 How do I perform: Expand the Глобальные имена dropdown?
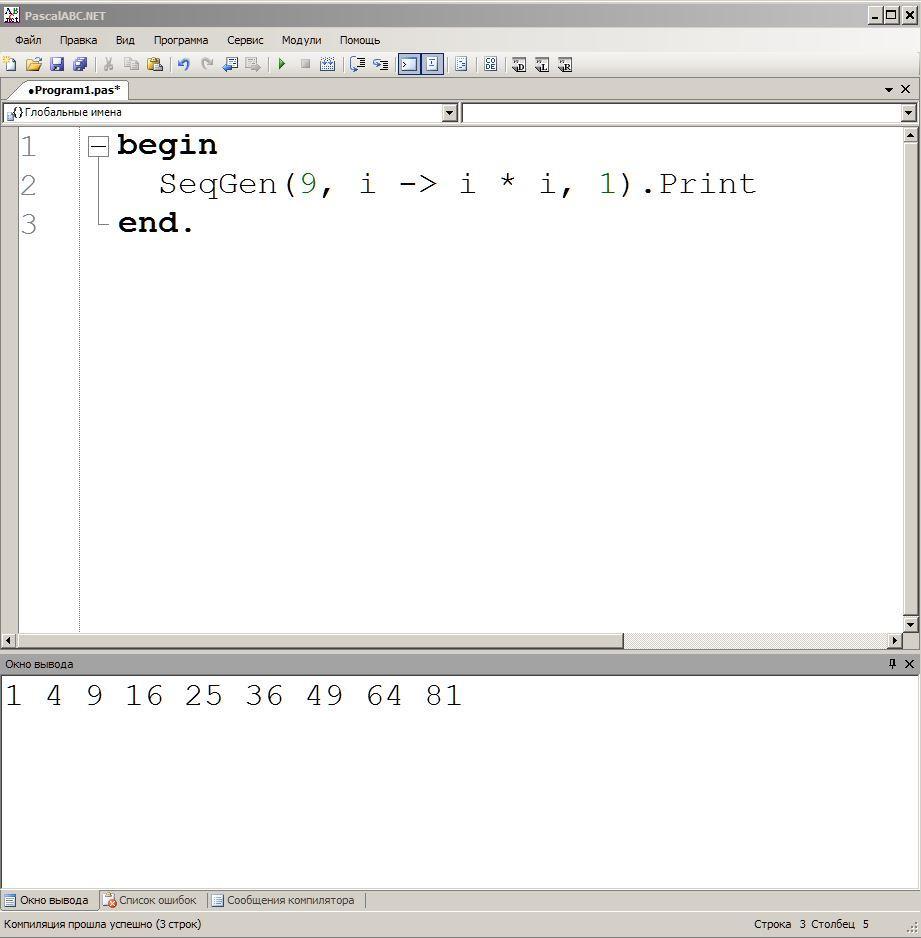pos(450,112)
